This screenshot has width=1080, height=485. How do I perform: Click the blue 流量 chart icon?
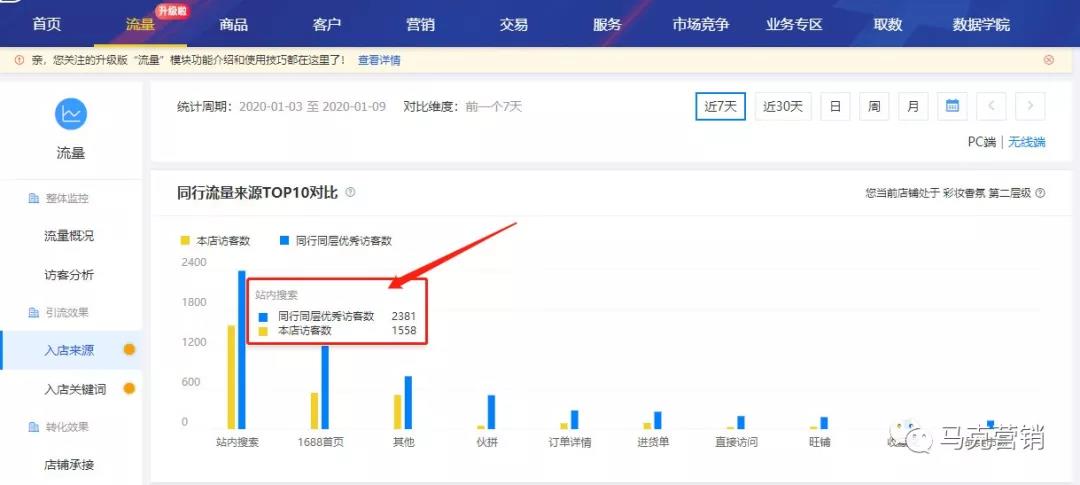pos(70,114)
